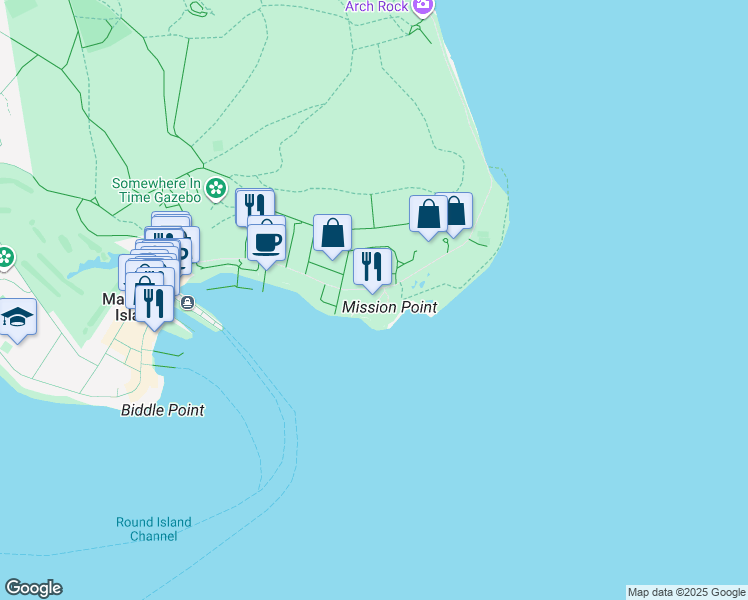Click the restaurant marker above Mission Point
The height and width of the screenshot is (600, 748).
[372, 266]
